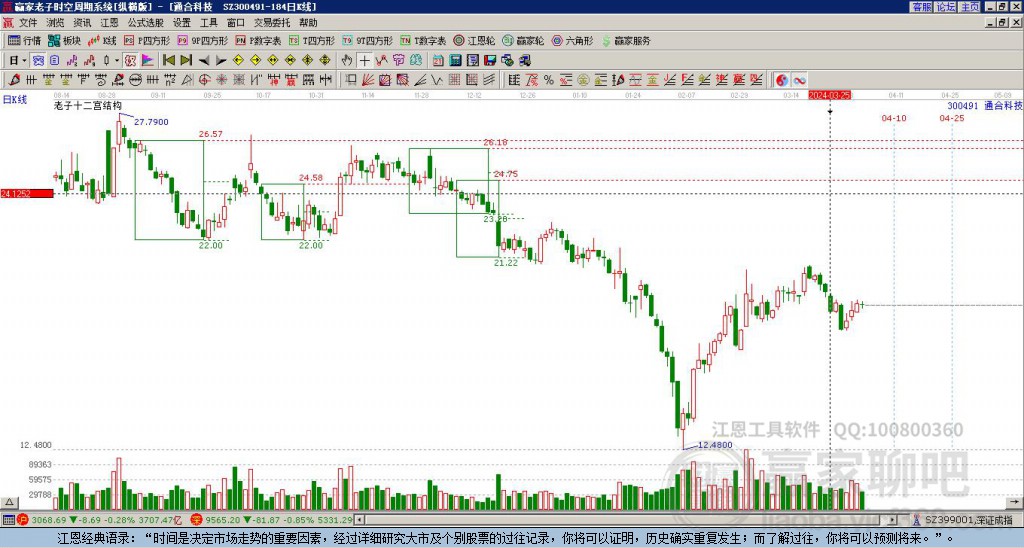
Task: Select the hand pan tool
Action: click(x=347, y=60)
